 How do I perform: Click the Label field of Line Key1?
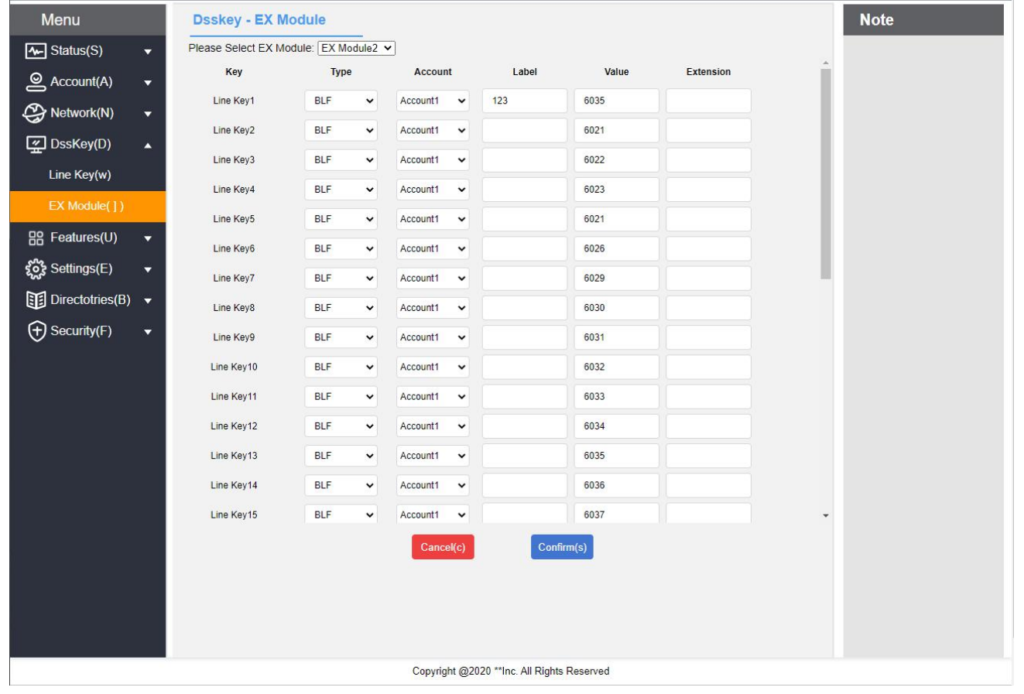pyautogui.click(x=524, y=101)
